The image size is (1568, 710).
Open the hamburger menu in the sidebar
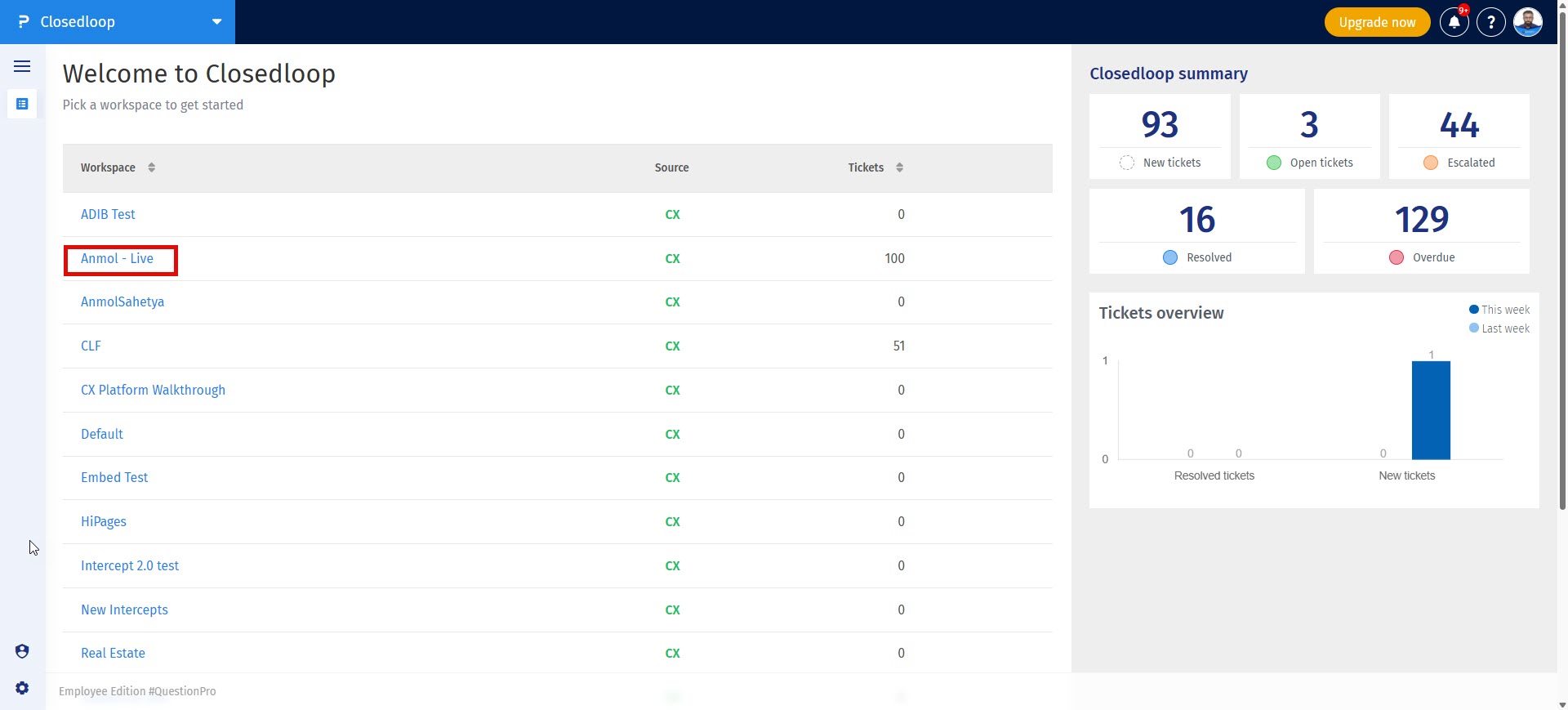22,66
